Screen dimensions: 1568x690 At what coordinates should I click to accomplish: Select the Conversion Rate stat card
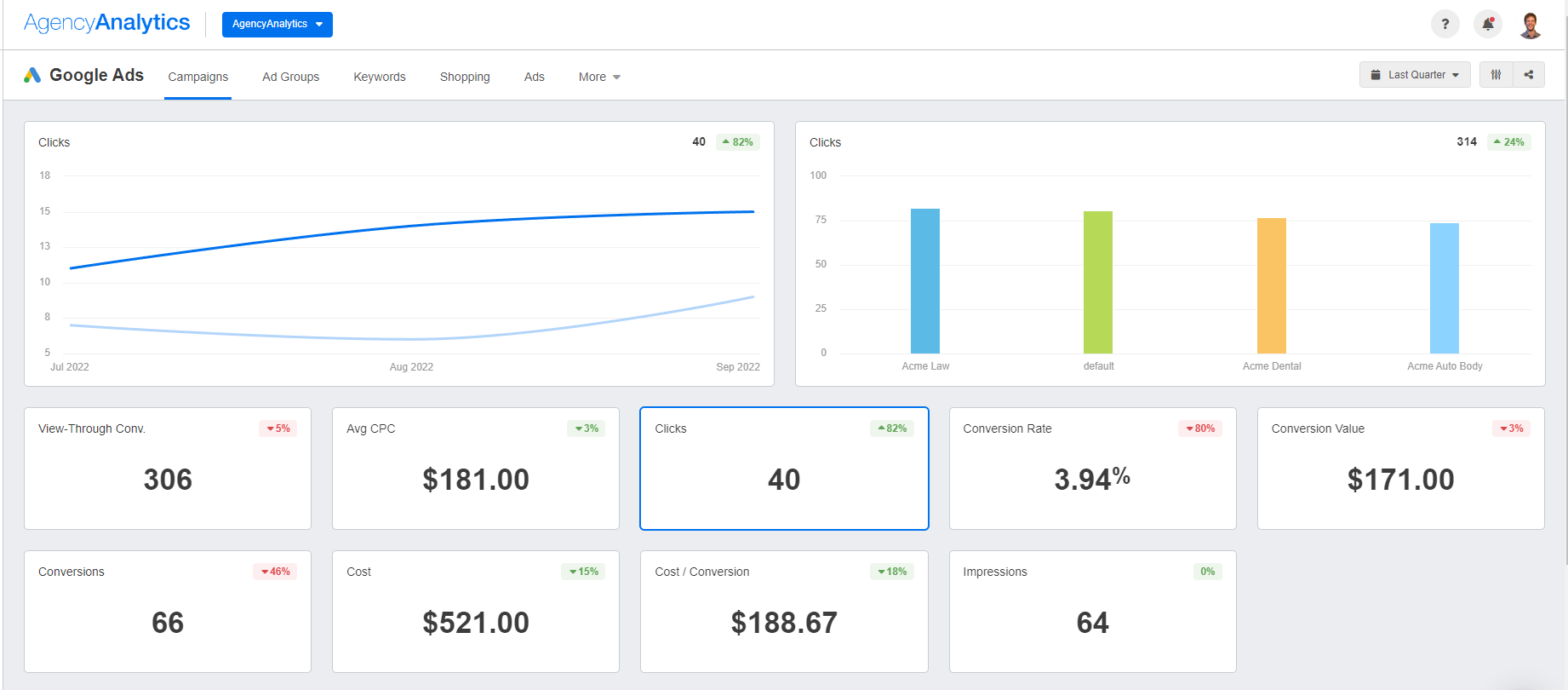pos(1093,469)
